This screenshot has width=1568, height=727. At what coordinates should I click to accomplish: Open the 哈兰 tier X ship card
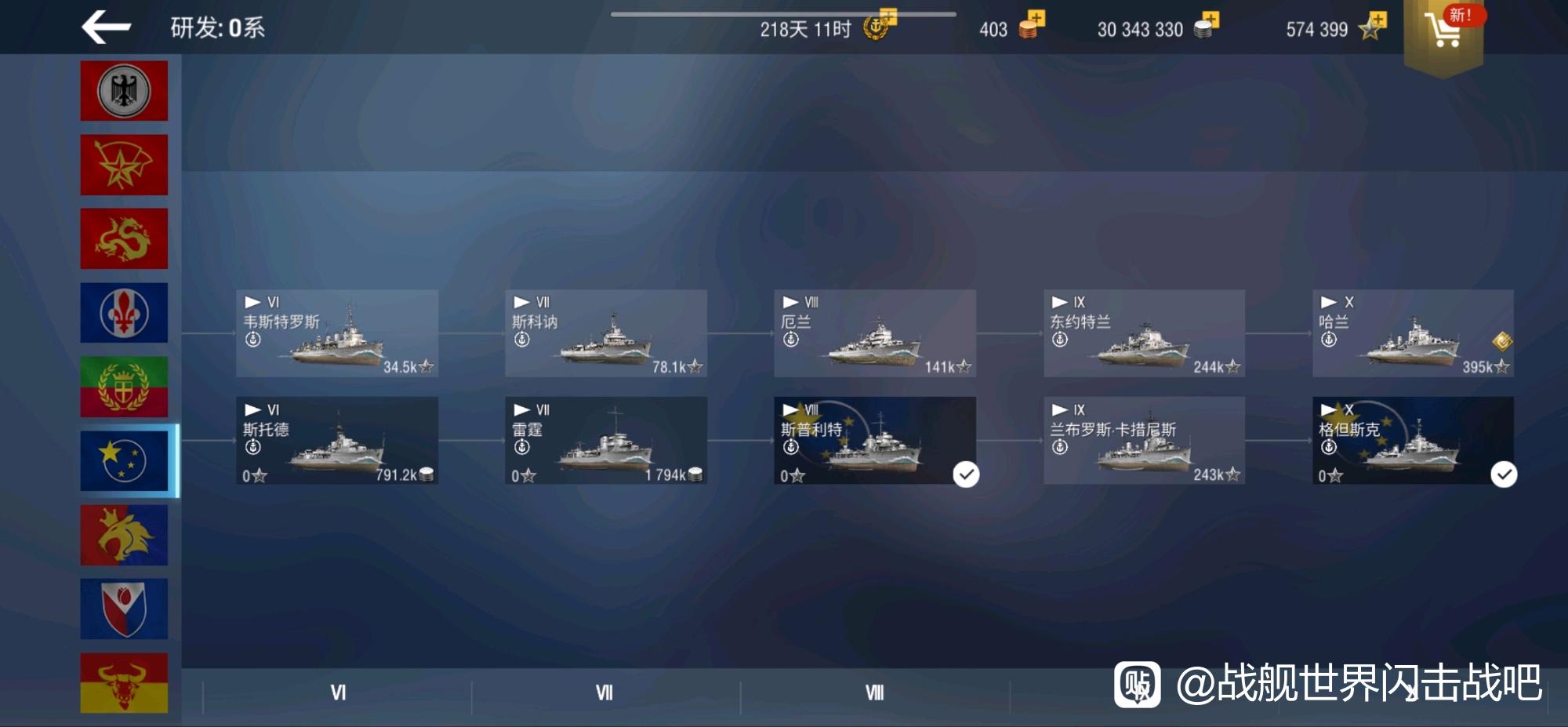tap(1414, 333)
